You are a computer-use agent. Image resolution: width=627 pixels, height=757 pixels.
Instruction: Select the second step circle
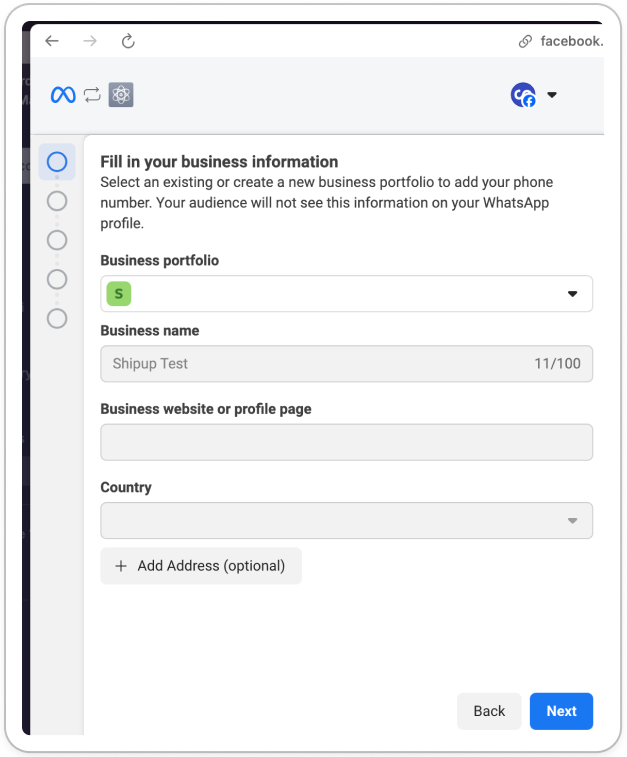point(57,201)
